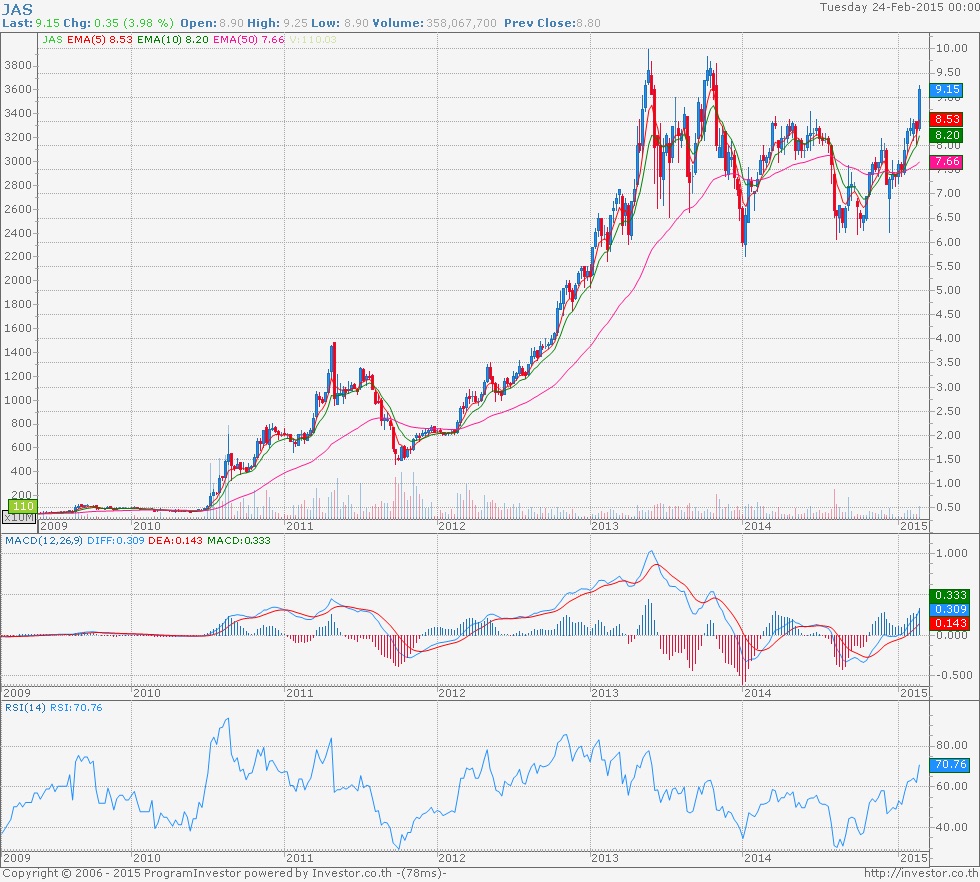Viewport: 980px width, 882px height.
Task: Click the DIFF:0.309 readout
Action: pos(116,540)
